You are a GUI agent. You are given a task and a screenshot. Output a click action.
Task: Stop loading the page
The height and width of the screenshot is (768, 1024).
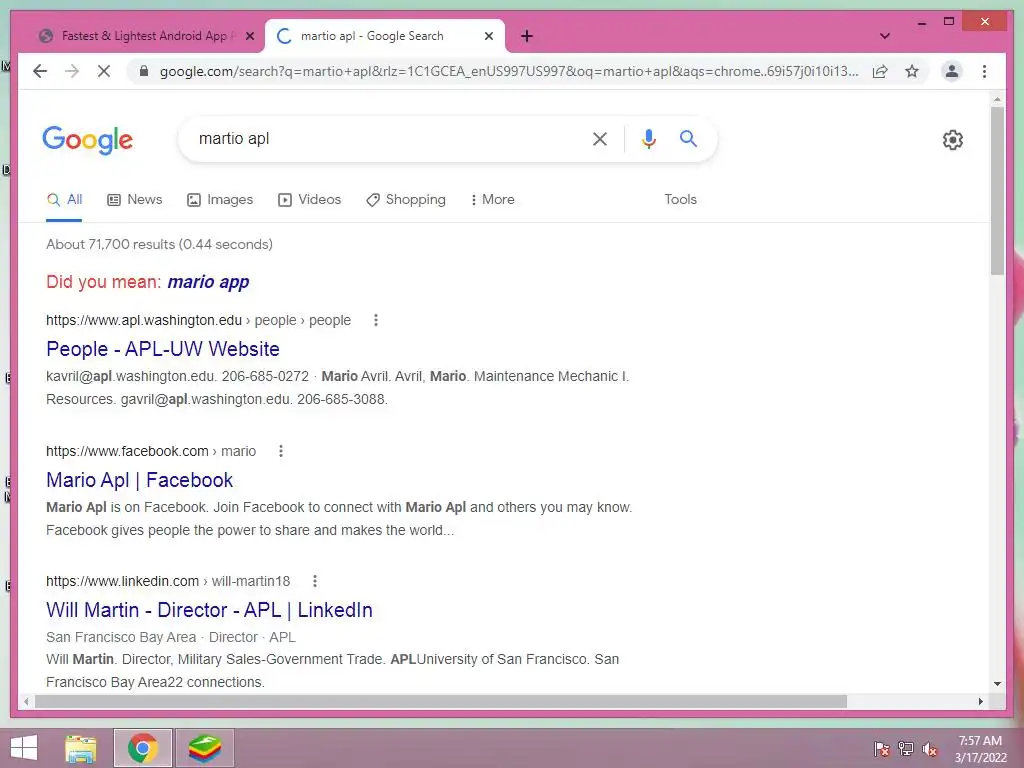(104, 71)
